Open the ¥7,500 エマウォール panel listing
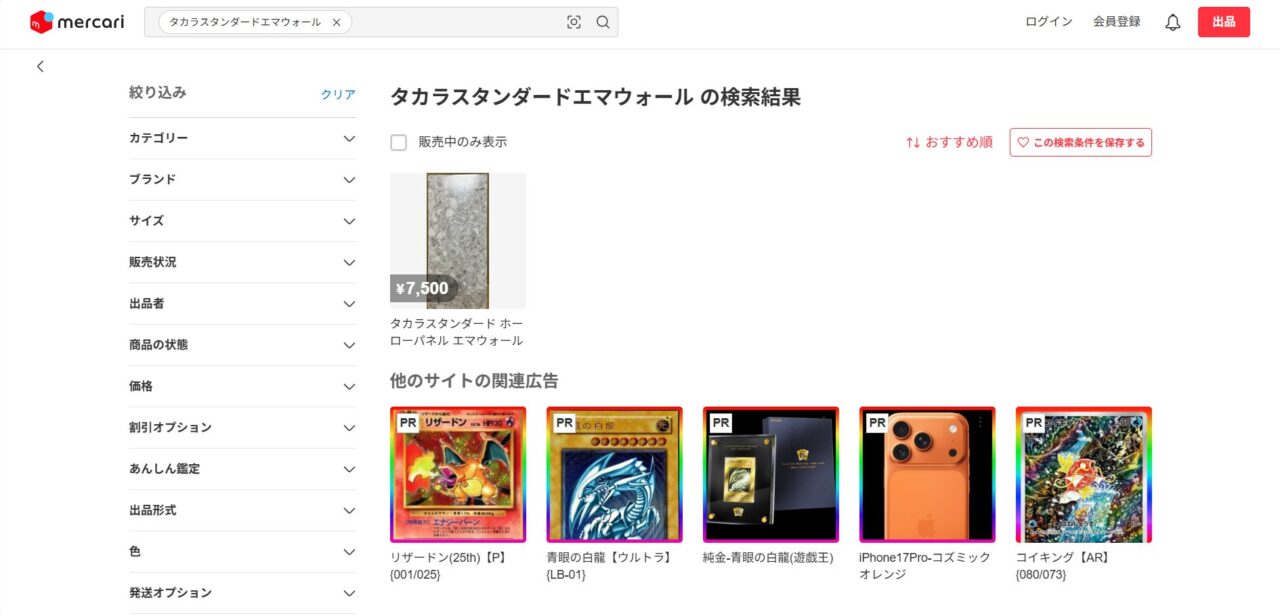 458,241
